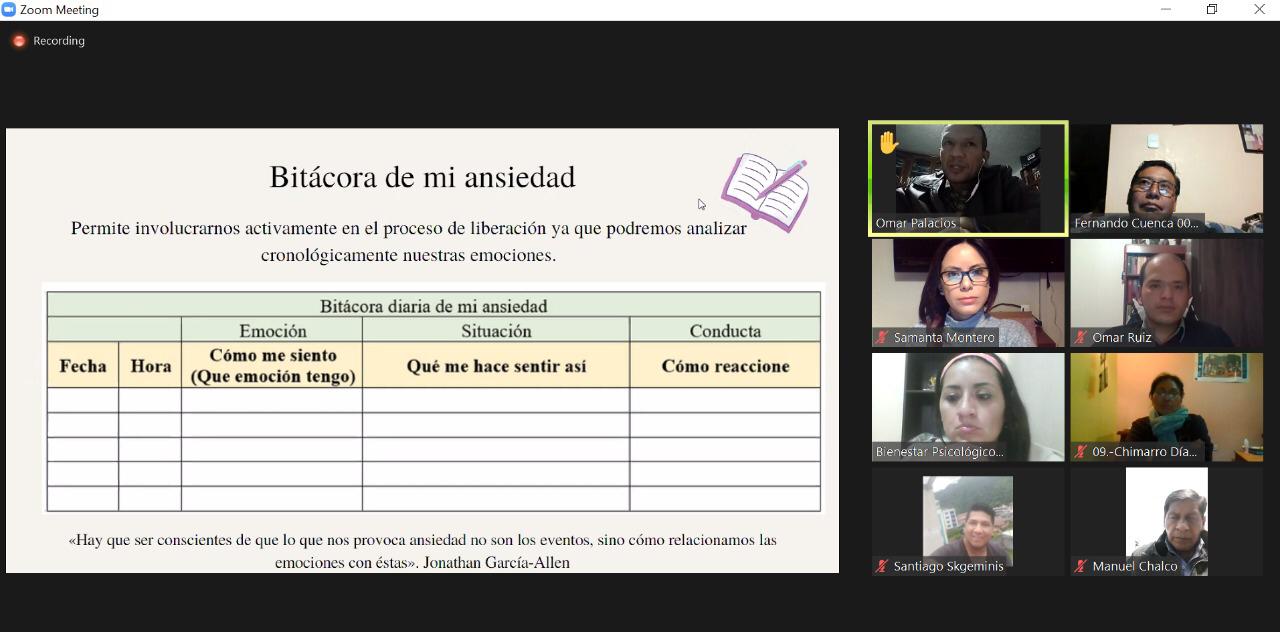Click the "Santiago Skgeminis" name label
Screen dimensions: 1280x632
click(x=948, y=566)
